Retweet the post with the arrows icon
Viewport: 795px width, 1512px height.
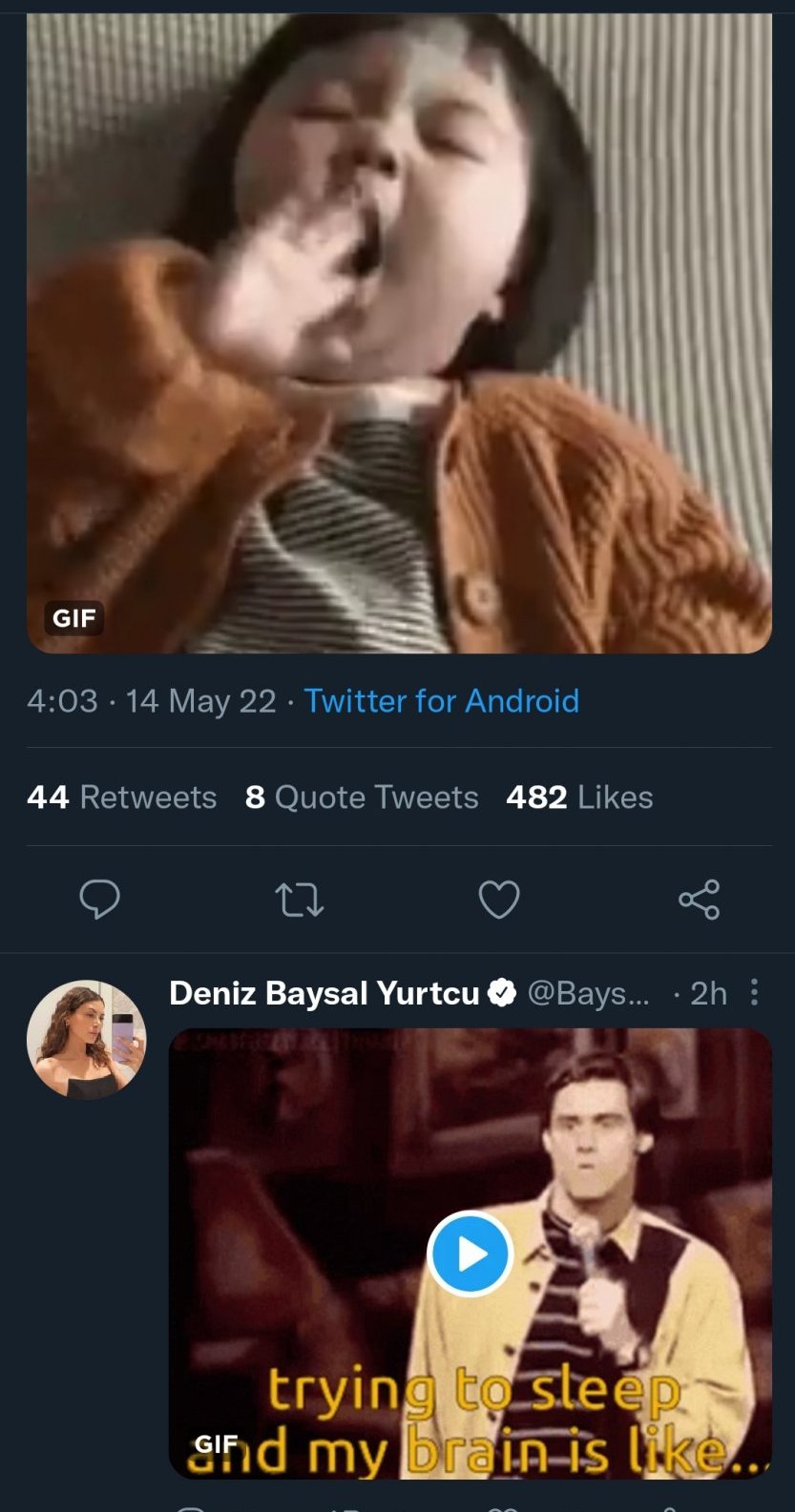pos(299,899)
